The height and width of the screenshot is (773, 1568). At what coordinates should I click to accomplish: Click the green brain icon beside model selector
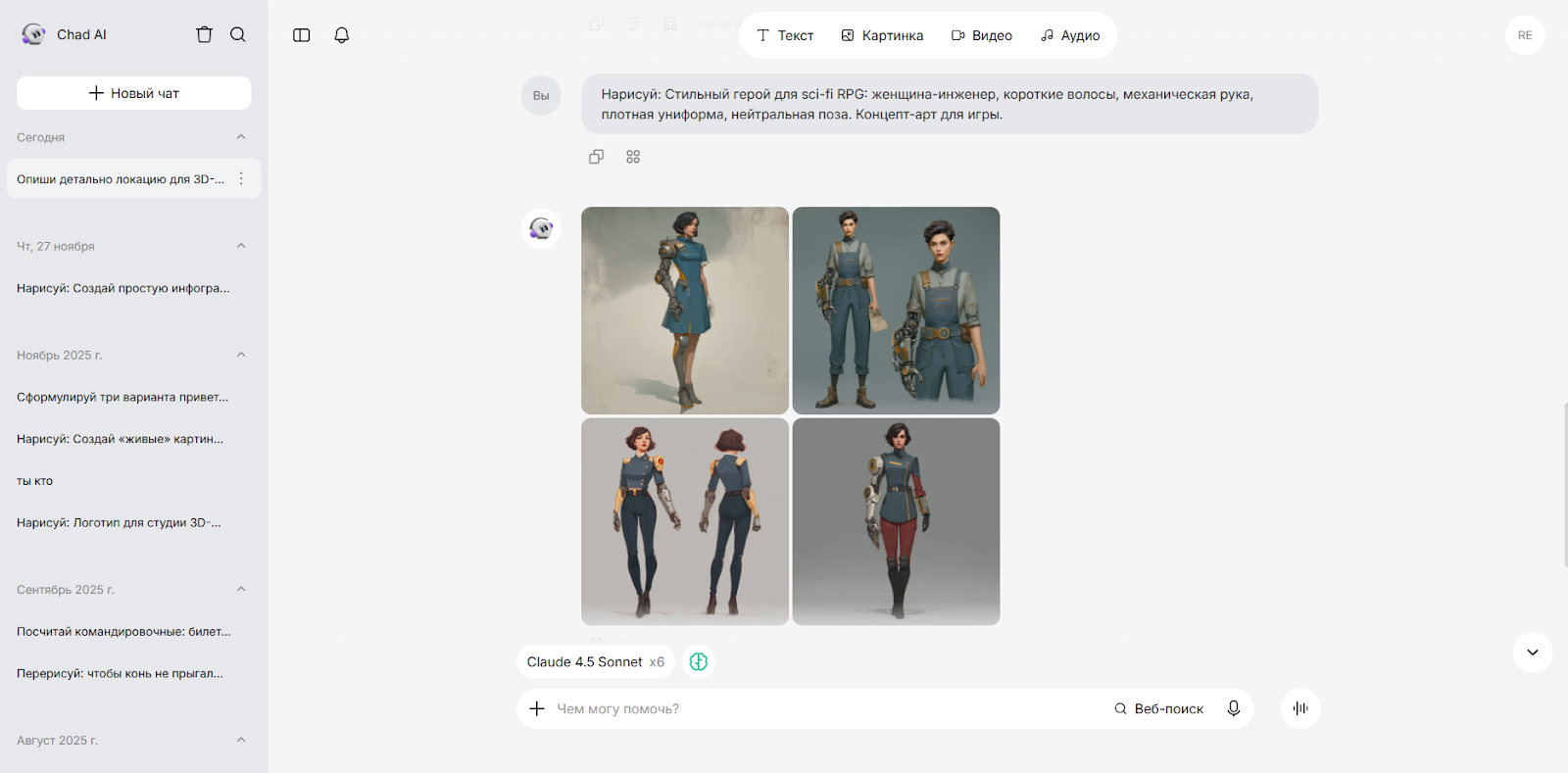click(x=699, y=662)
